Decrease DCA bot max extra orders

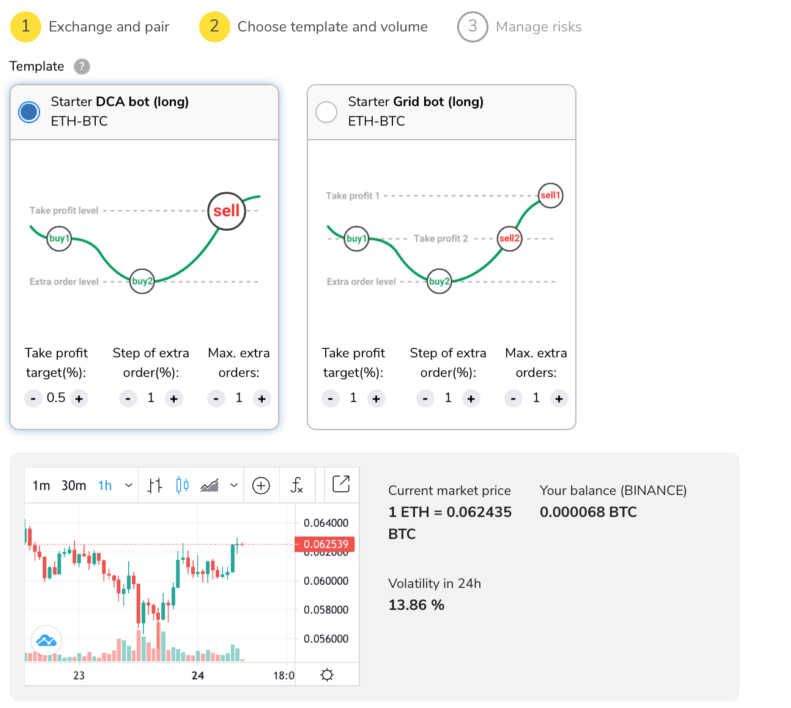(216, 399)
